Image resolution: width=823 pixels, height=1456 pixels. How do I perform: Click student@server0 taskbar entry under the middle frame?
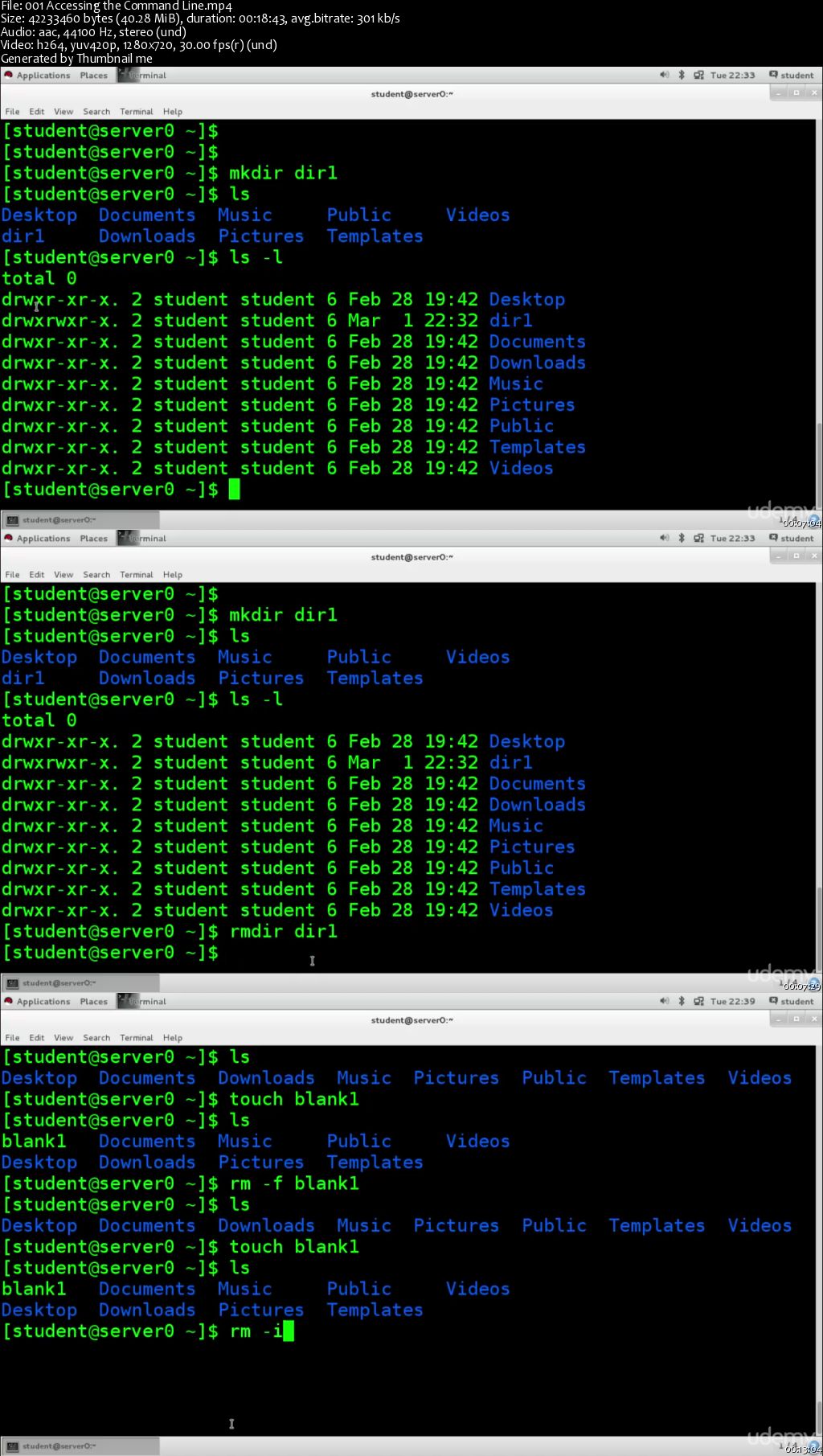tap(80, 983)
